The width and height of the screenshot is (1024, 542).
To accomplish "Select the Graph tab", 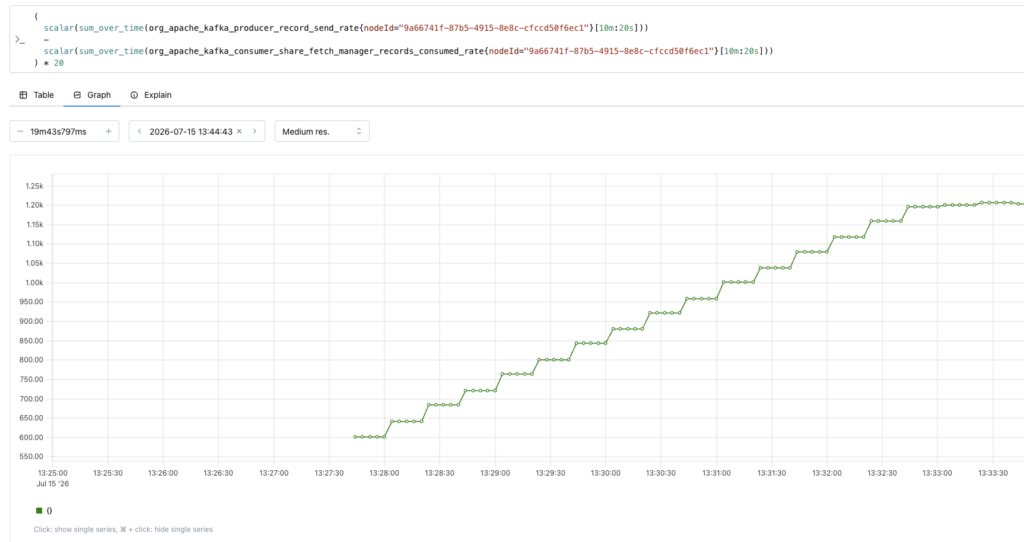I will pos(92,95).
